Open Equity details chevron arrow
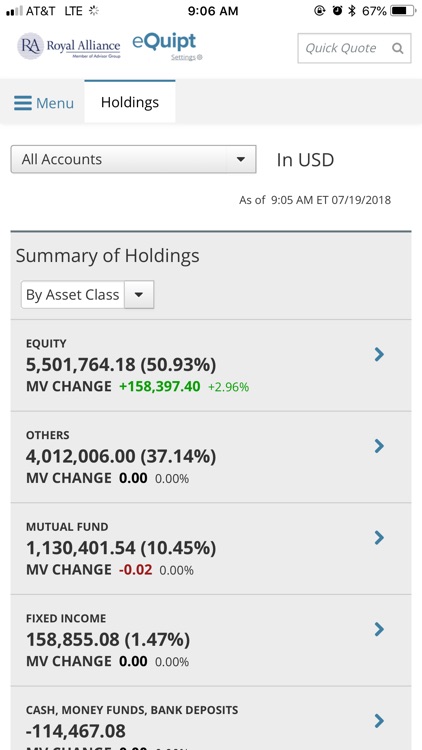 pyautogui.click(x=379, y=354)
